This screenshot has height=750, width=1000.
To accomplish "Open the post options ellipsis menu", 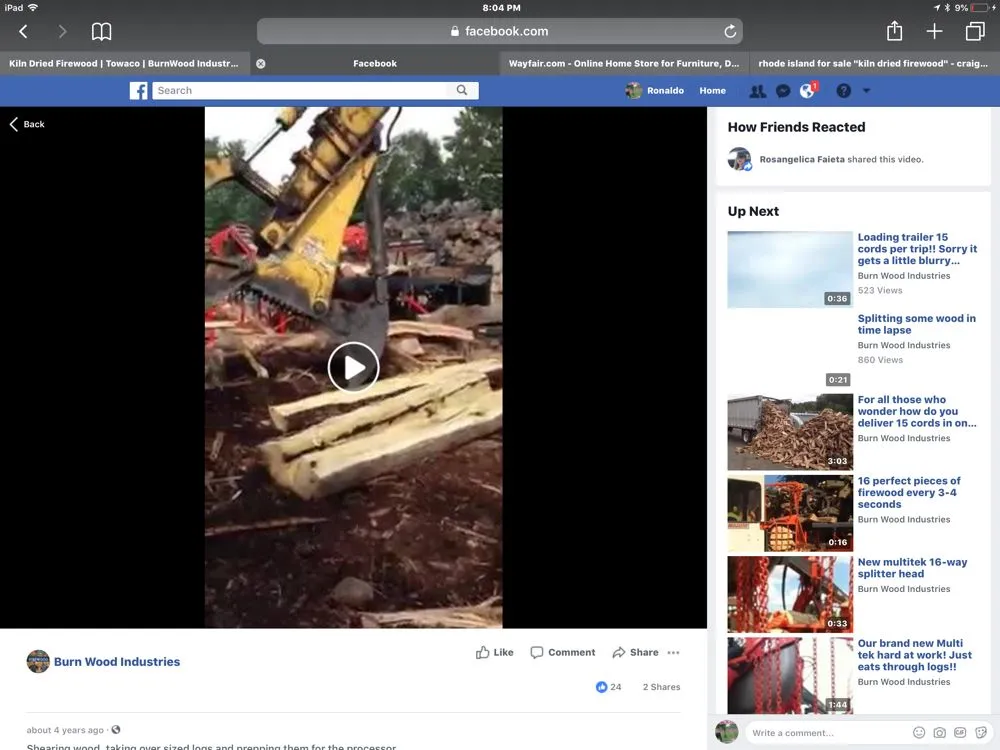I will [673, 653].
